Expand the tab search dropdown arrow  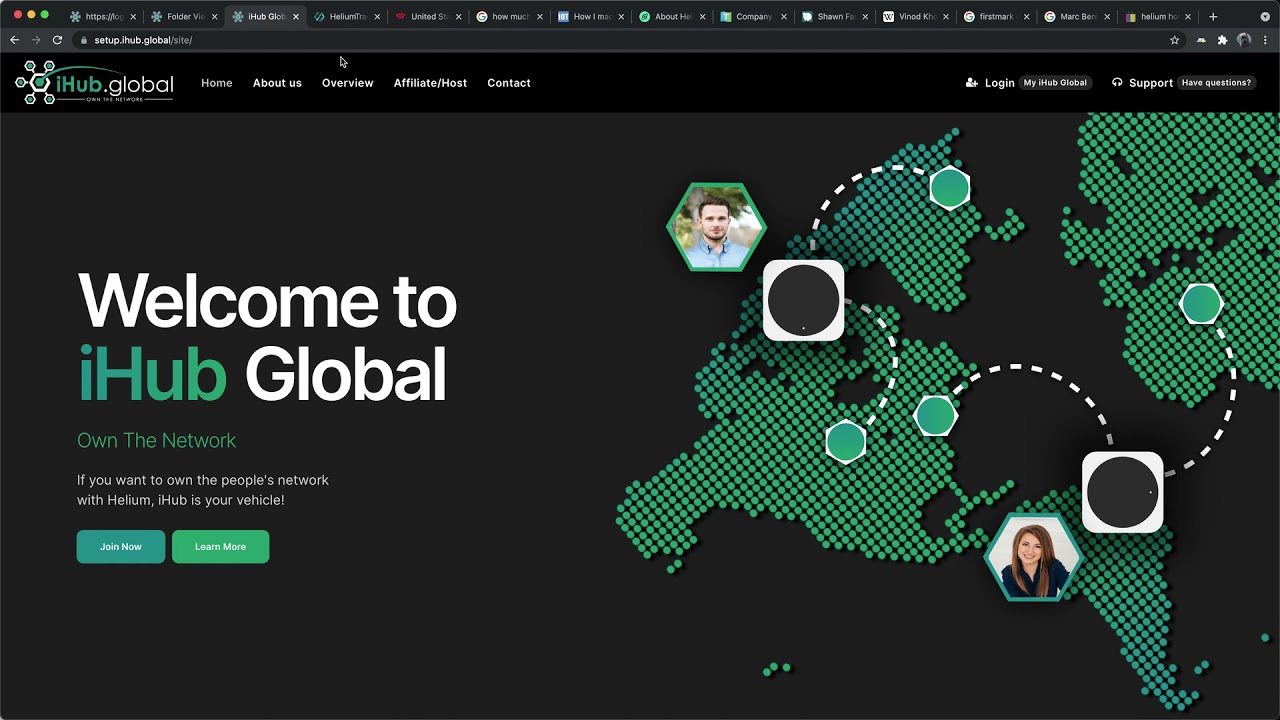[x=1265, y=17]
